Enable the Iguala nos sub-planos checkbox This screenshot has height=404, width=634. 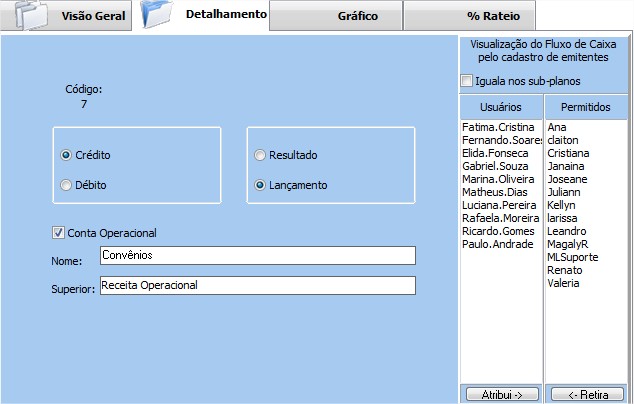(x=466, y=81)
